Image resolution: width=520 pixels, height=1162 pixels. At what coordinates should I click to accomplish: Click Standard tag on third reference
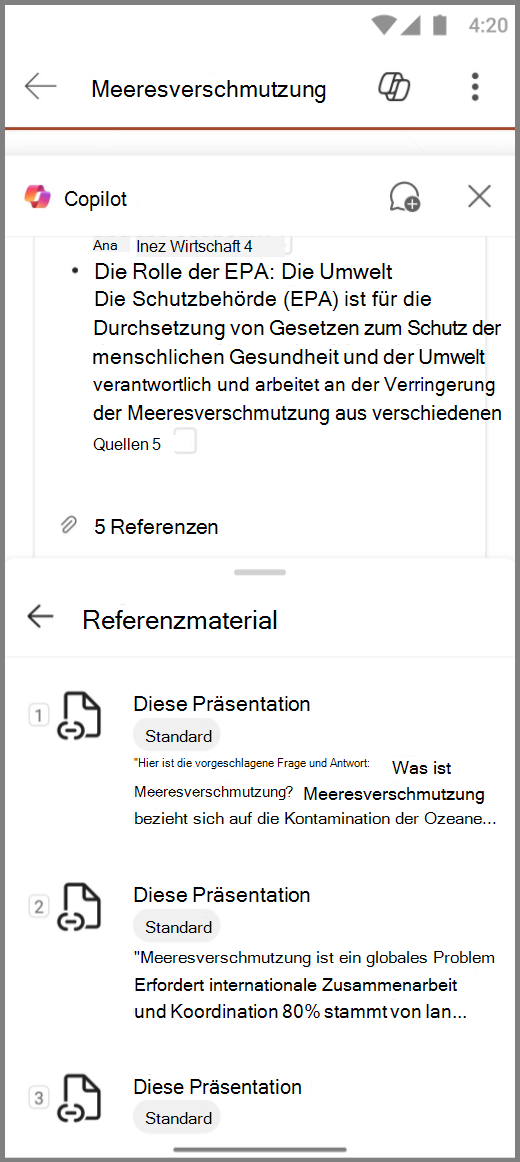coord(178,1118)
